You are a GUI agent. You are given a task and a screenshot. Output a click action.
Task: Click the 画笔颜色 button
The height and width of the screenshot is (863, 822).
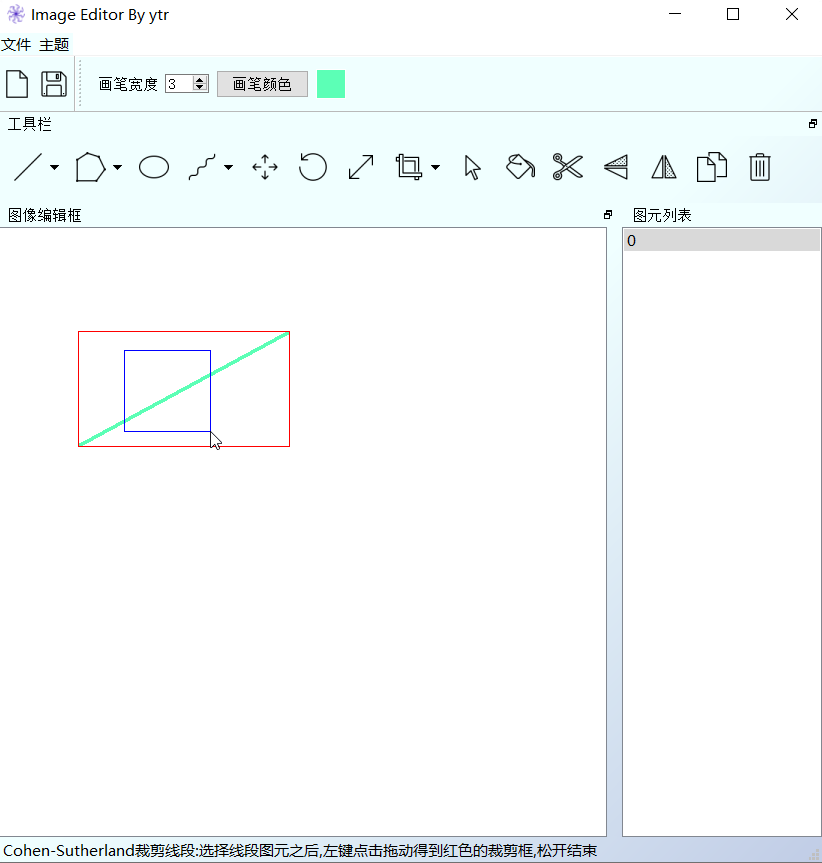pos(262,84)
